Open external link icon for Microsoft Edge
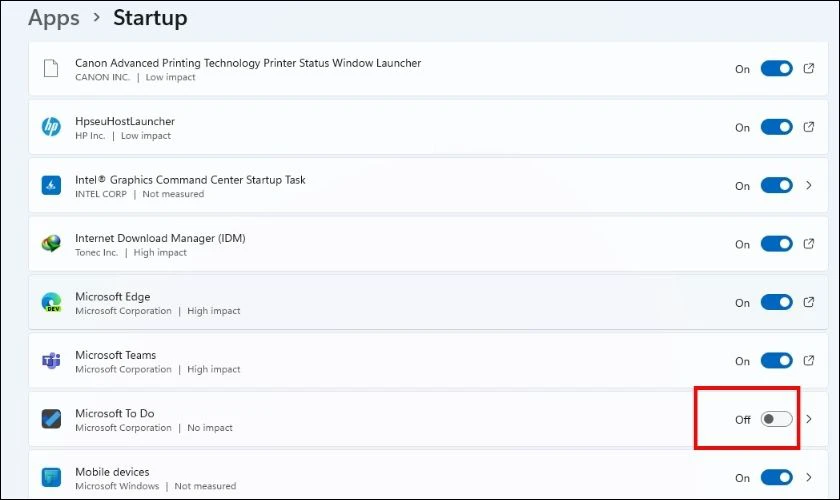Viewport: 840px width, 500px height. tap(808, 302)
